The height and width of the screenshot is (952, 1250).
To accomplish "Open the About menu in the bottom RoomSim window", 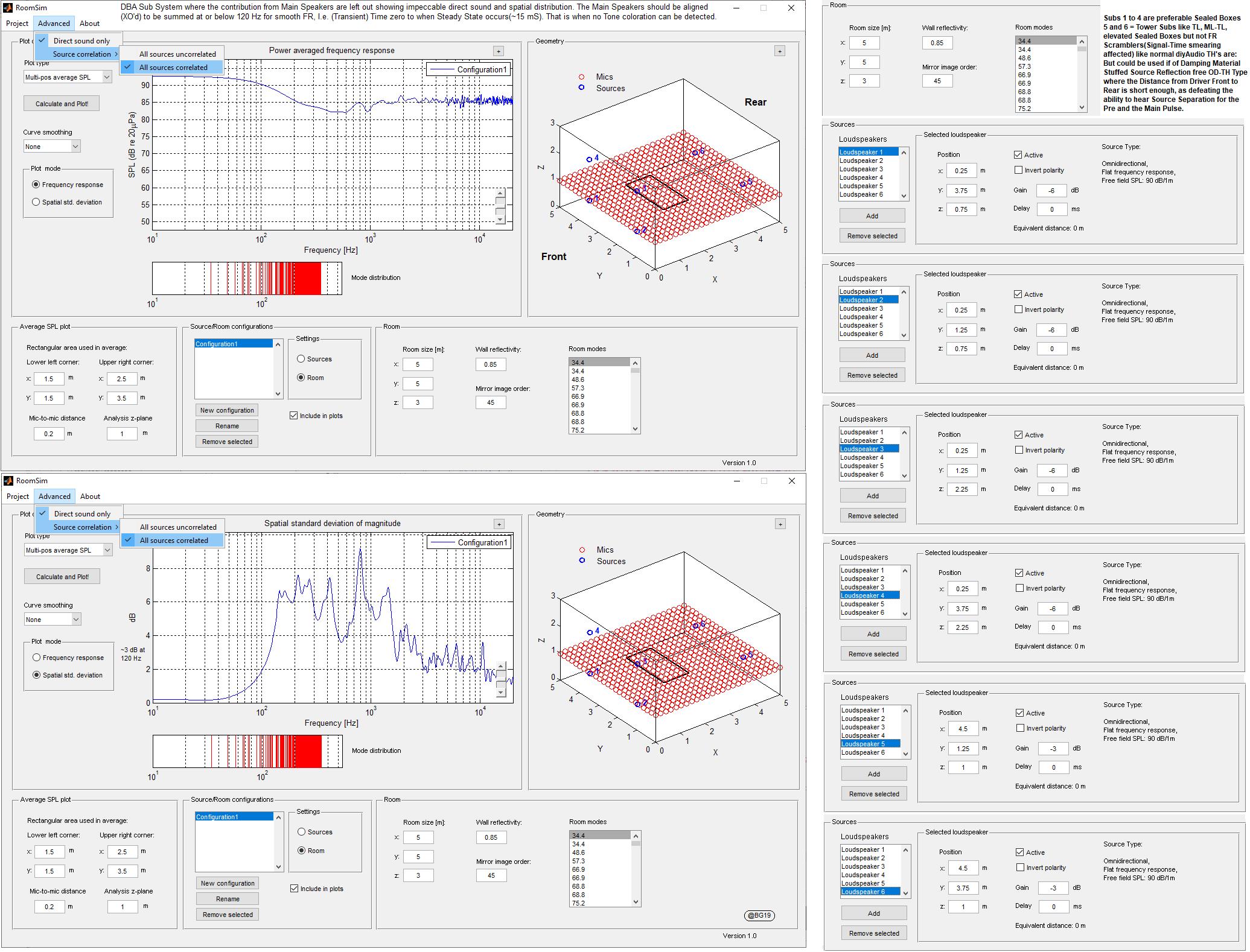I will click(90, 497).
